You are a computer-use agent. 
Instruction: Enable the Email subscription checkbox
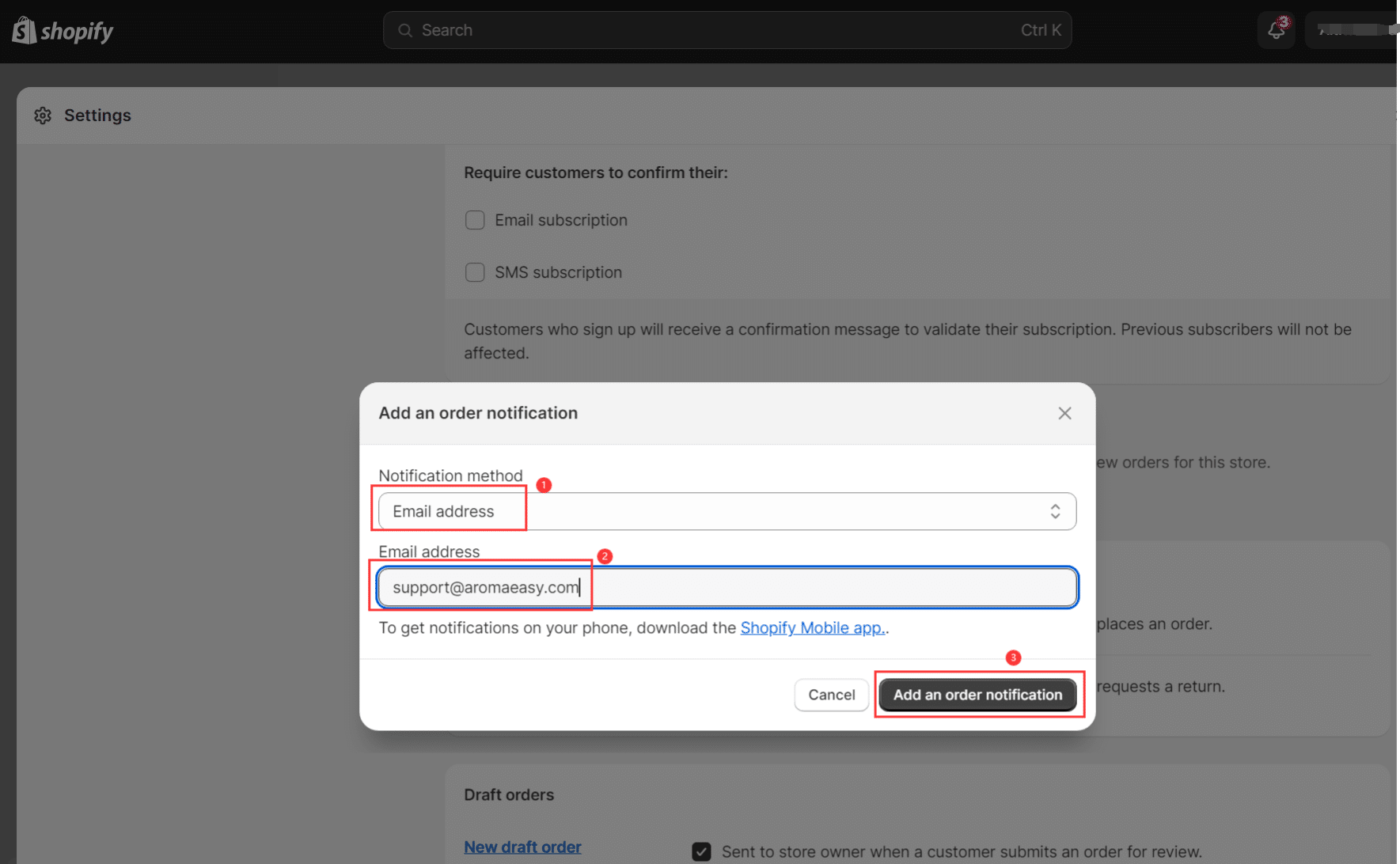(475, 220)
